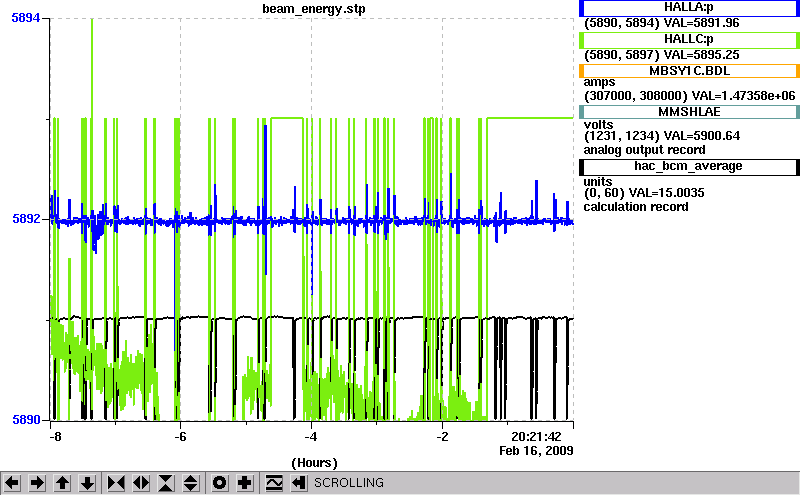Click the -2 hours axis tick label
The image size is (800, 495).
tap(442, 437)
